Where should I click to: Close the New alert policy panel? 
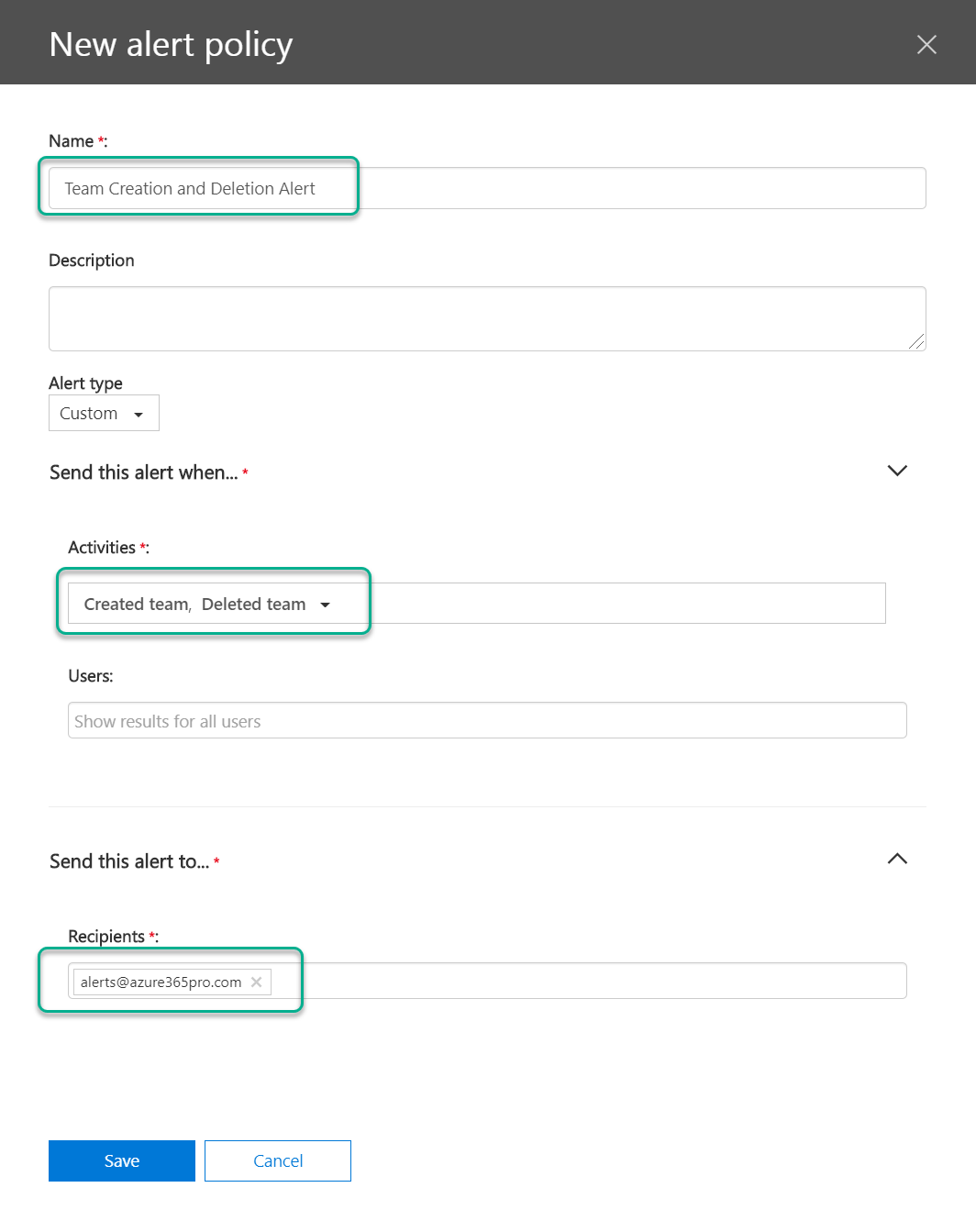(x=926, y=44)
